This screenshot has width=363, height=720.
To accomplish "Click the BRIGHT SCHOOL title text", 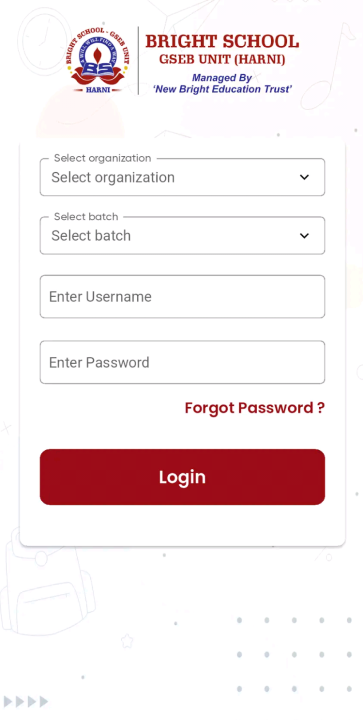I will point(222,42).
